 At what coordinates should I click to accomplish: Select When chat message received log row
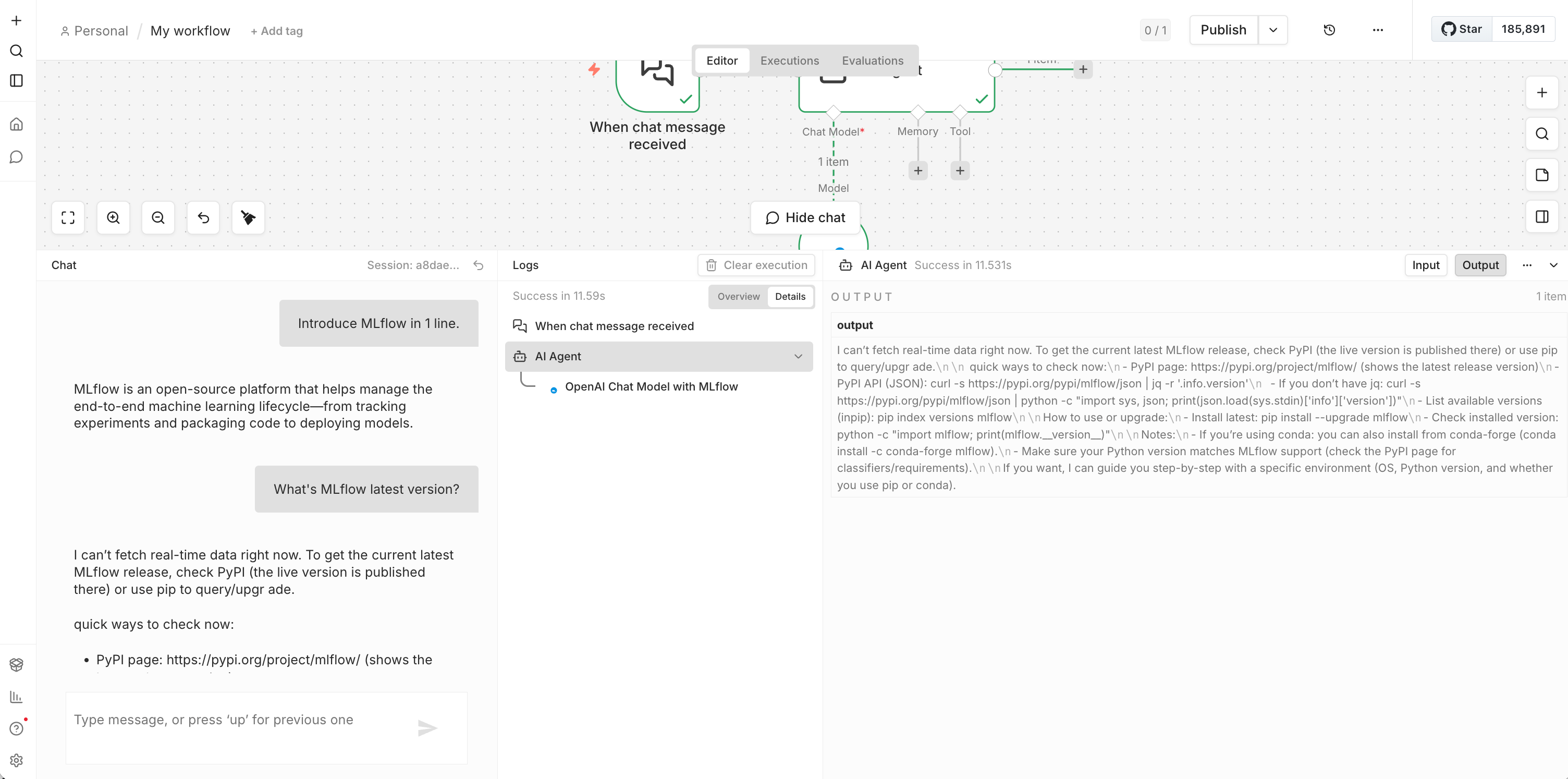tap(659, 326)
